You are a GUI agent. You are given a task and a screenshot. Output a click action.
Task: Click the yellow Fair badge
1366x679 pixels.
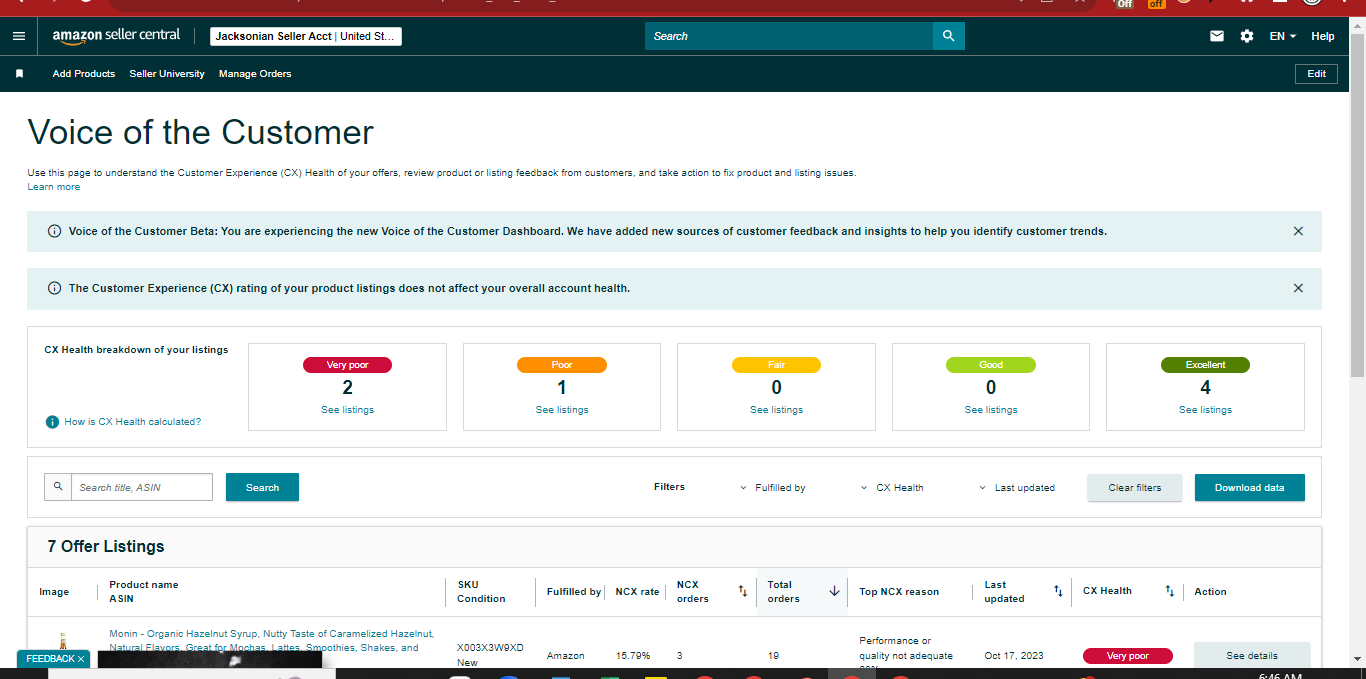click(x=776, y=365)
